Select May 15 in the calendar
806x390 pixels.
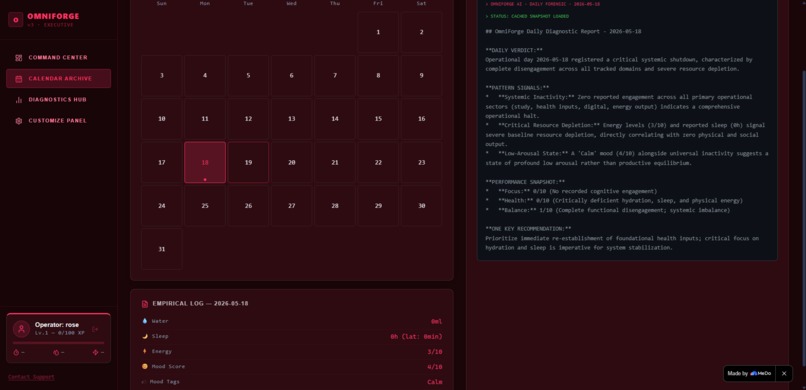378,119
